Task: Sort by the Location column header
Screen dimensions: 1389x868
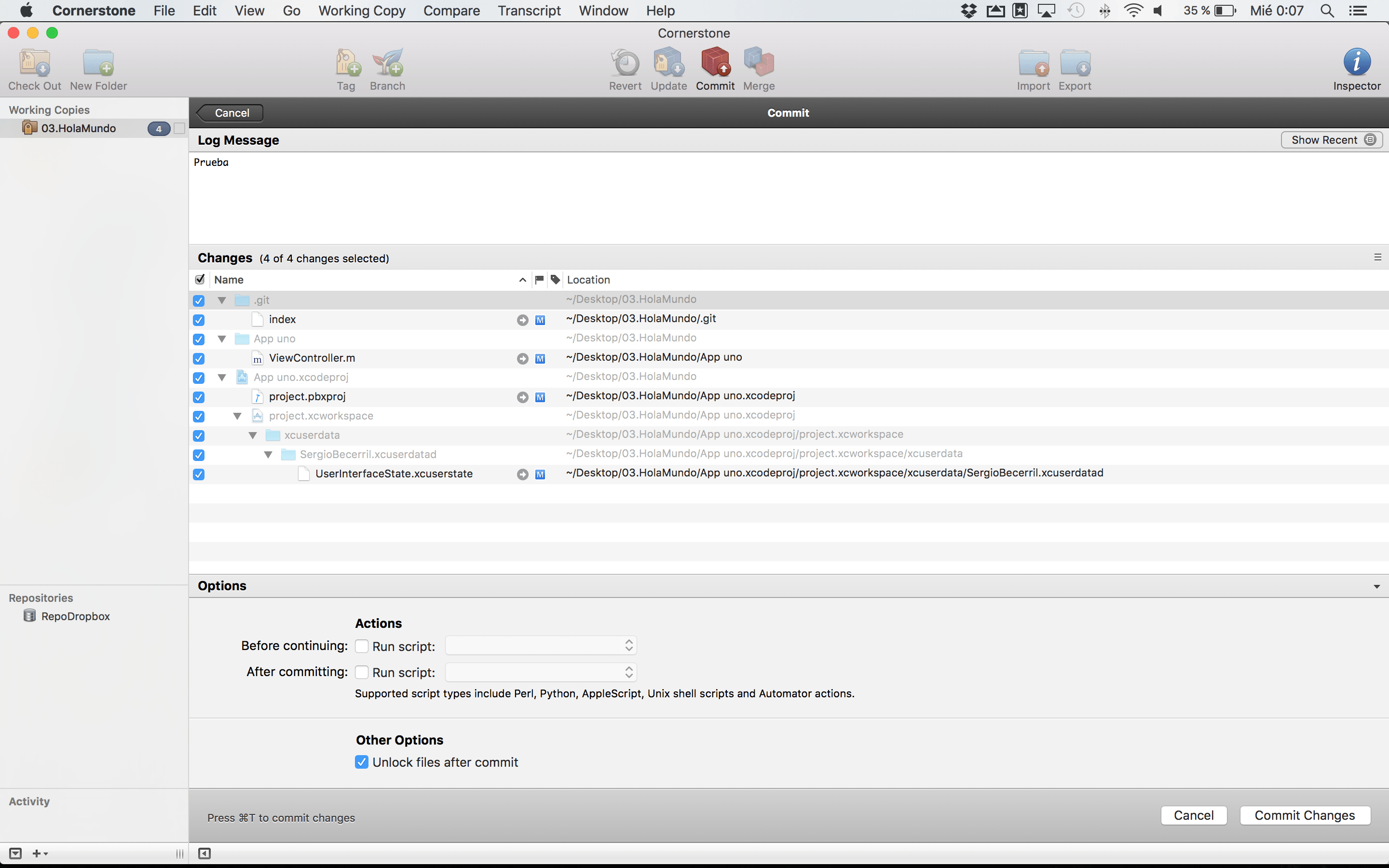Action: pos(976,280)
